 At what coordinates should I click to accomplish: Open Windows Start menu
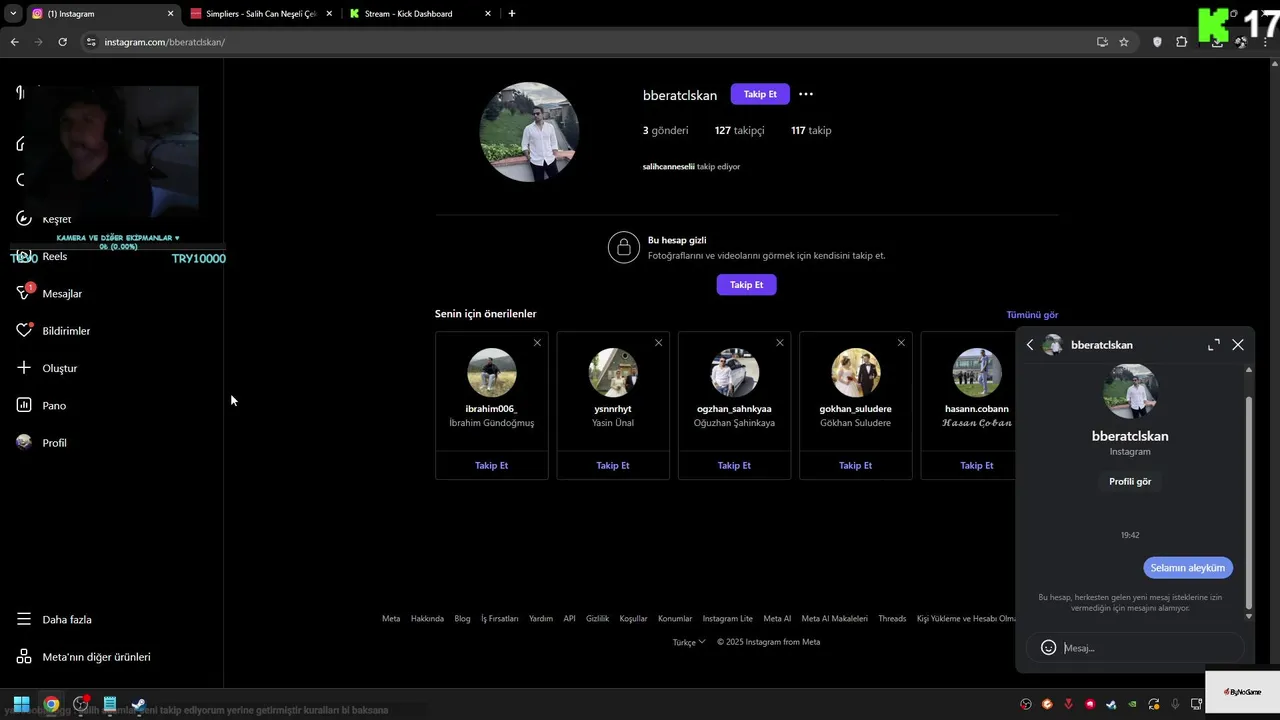pyautogui.click(x=21, y=704)
